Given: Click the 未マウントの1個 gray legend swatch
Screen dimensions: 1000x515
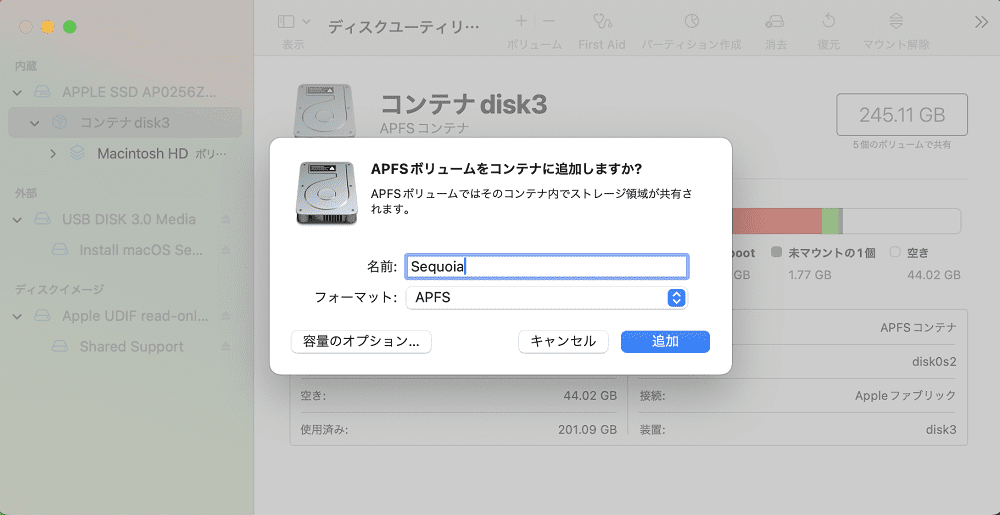Looking at the screenshot, I should click(x=776, y=252).
